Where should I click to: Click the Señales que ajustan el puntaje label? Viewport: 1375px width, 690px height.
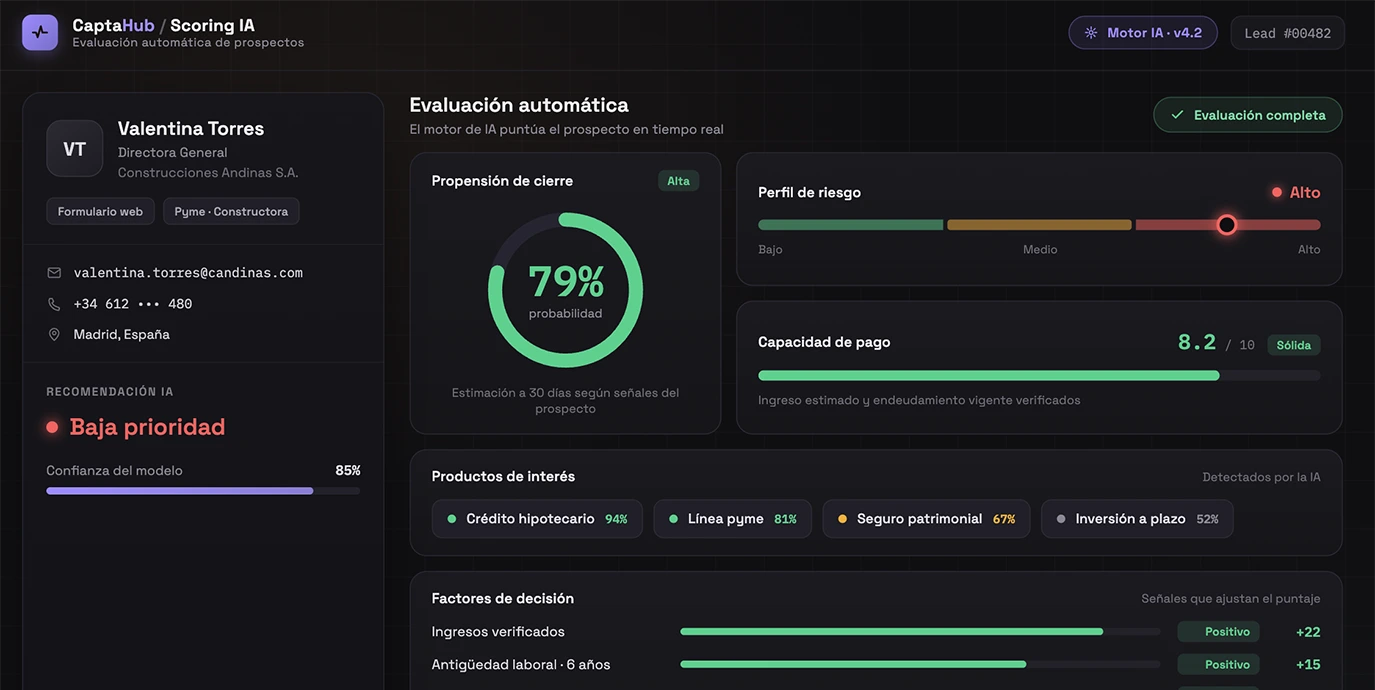1231,599
